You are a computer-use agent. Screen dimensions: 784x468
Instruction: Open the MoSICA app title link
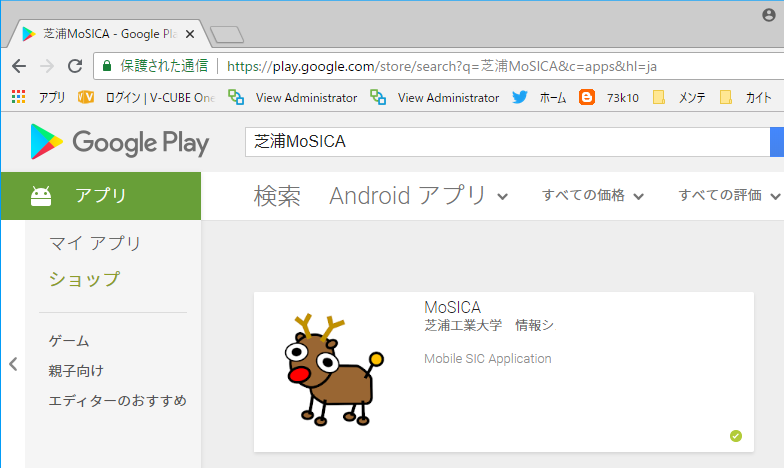[x=452, y=307]
